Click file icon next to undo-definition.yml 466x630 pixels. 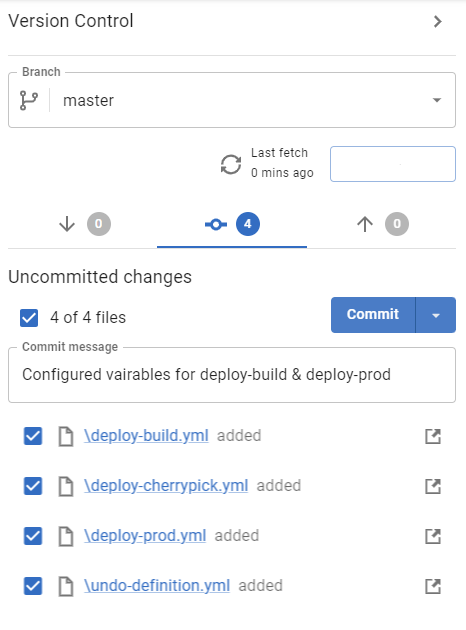click(66, 586)
